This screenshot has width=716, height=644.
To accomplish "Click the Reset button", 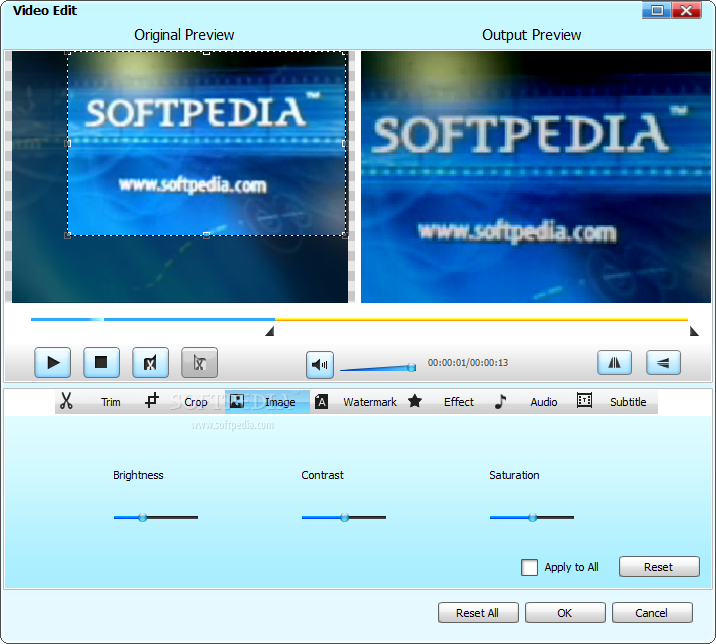I will [x=659, y=567].
